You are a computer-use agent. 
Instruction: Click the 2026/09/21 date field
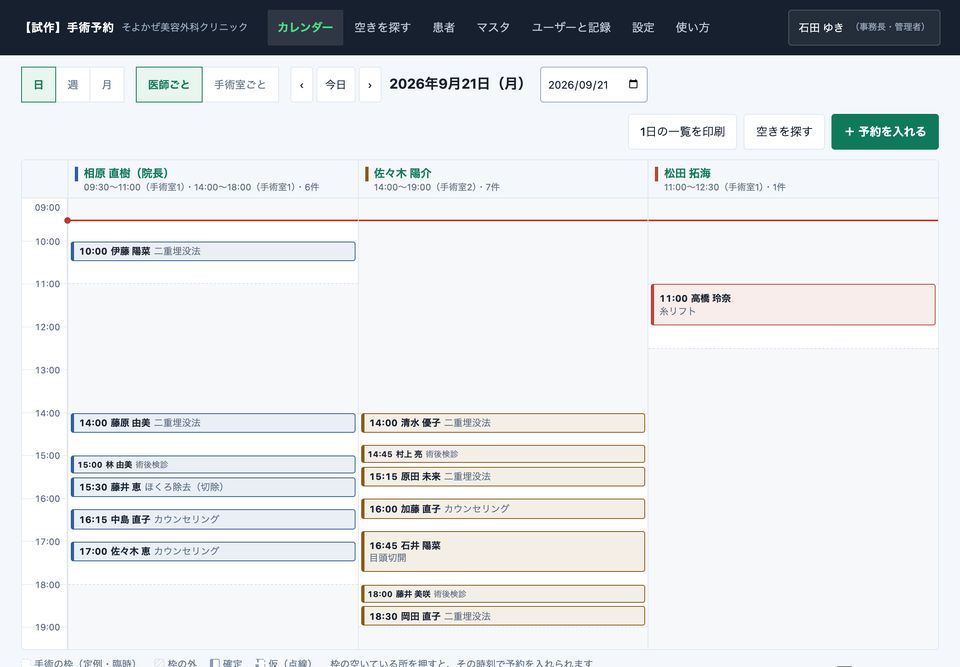point(593,85)
